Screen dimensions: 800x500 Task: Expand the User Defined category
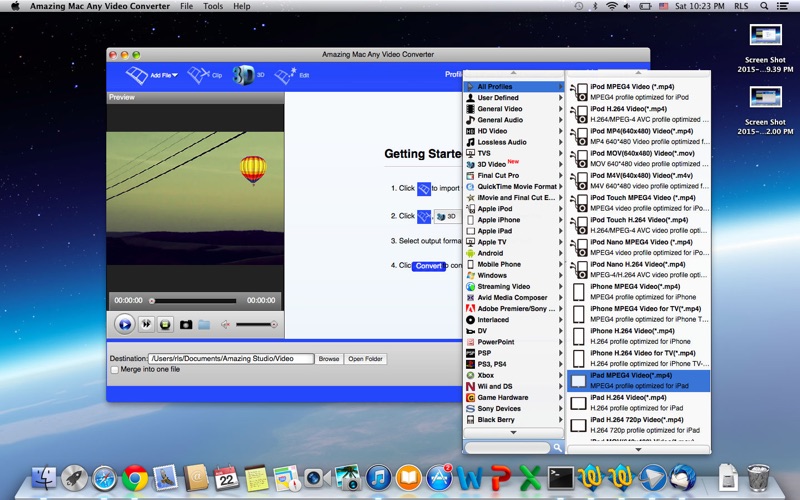click(514, 98)
